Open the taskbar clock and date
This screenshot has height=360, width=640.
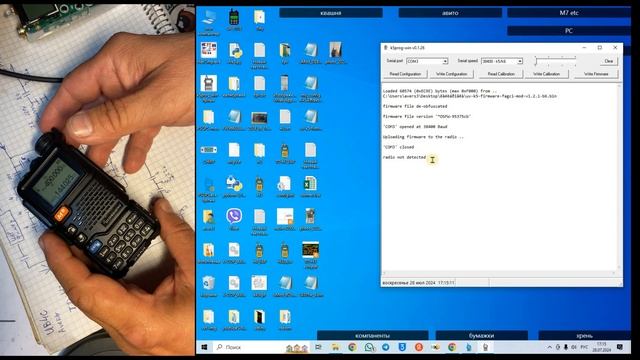tap(602, 347)
